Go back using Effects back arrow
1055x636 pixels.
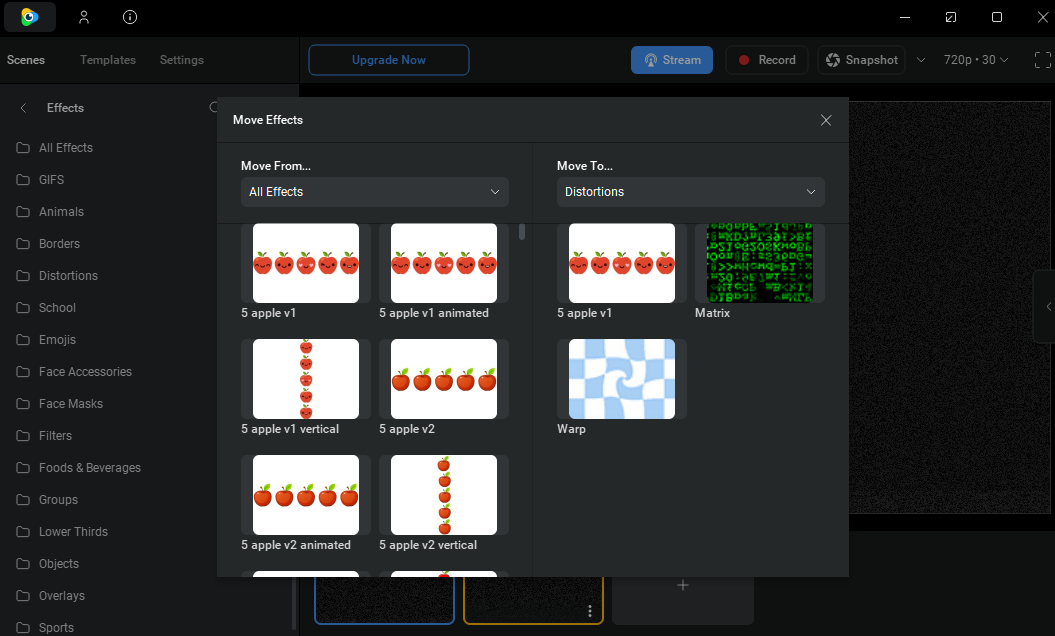coord(23,108)
